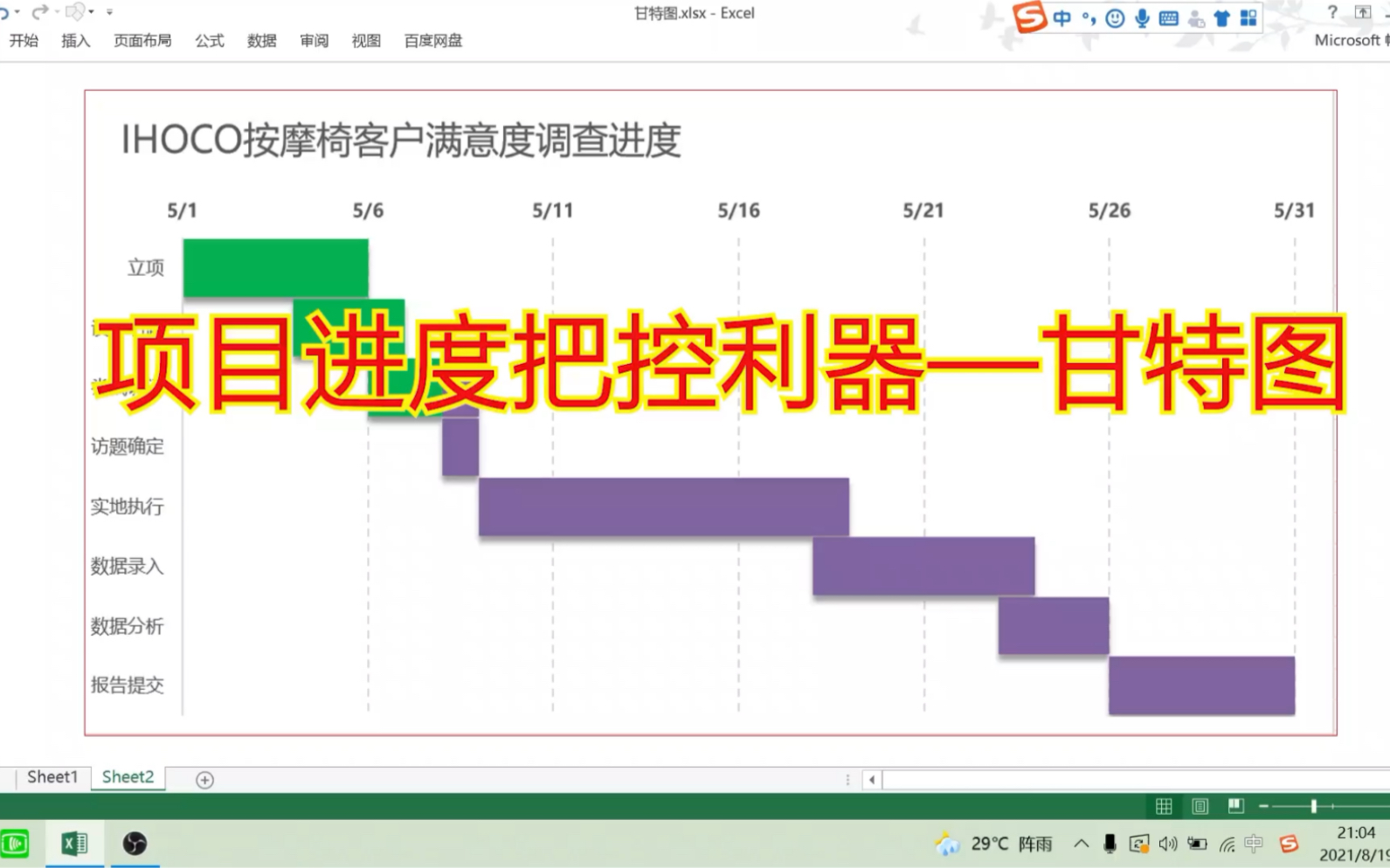Expand hidden system tray icons chevron
This screenshot has width=1390, height=868.
click(1081, 844)
